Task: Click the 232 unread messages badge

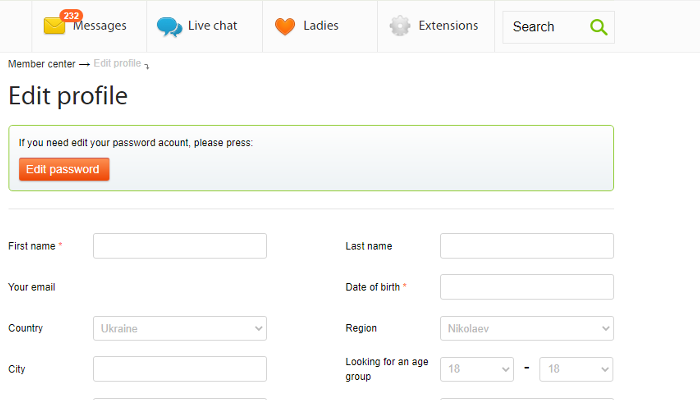Action: pos(71,16)
